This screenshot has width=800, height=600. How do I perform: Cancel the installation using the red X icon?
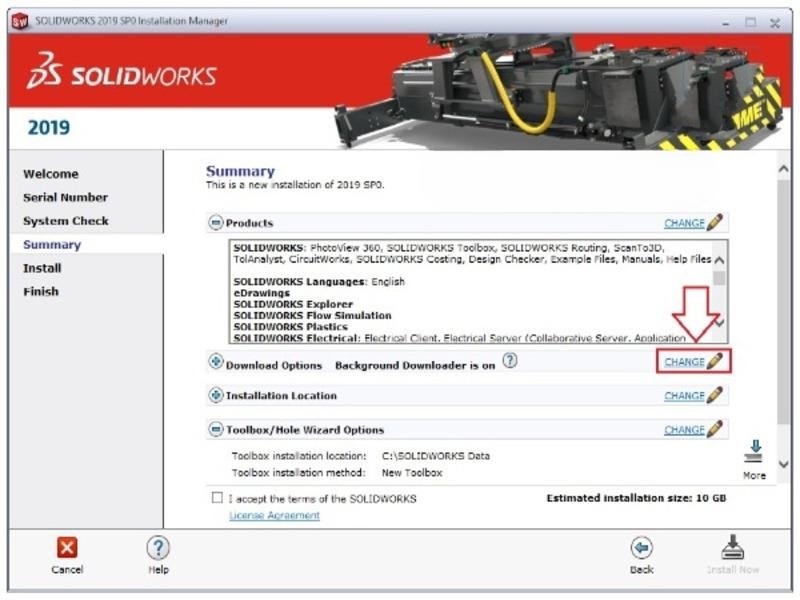tap(65, 547)
